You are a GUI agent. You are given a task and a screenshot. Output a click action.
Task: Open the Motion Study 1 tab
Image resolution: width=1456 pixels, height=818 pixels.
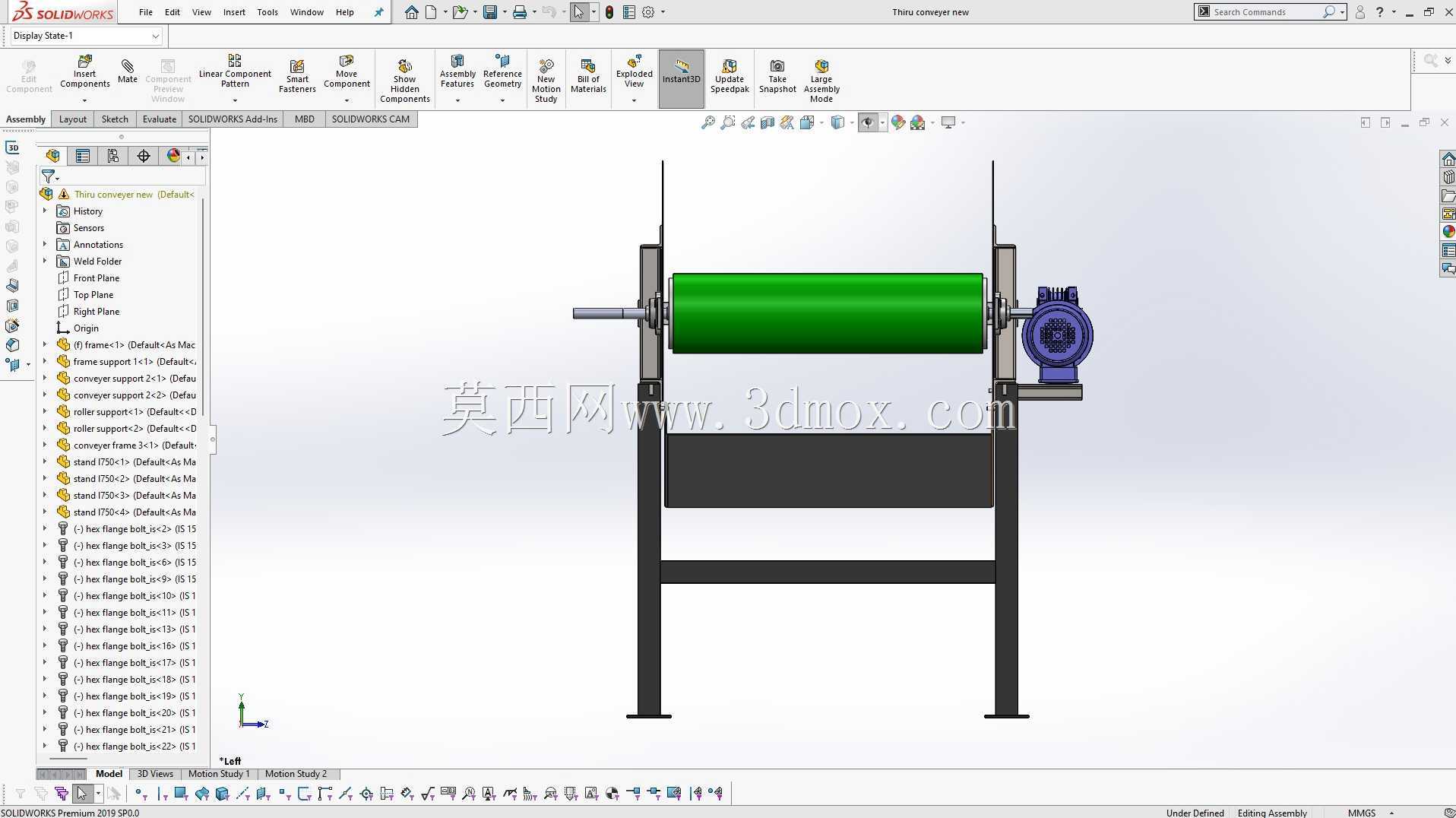pyautogui.click(x=219, y=774)
